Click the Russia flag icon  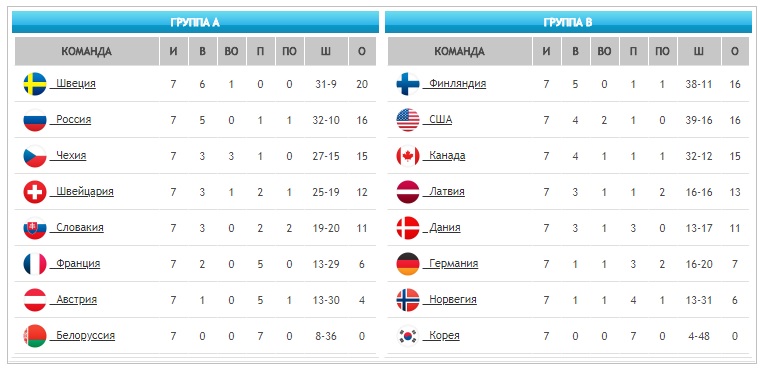(35, 120)
